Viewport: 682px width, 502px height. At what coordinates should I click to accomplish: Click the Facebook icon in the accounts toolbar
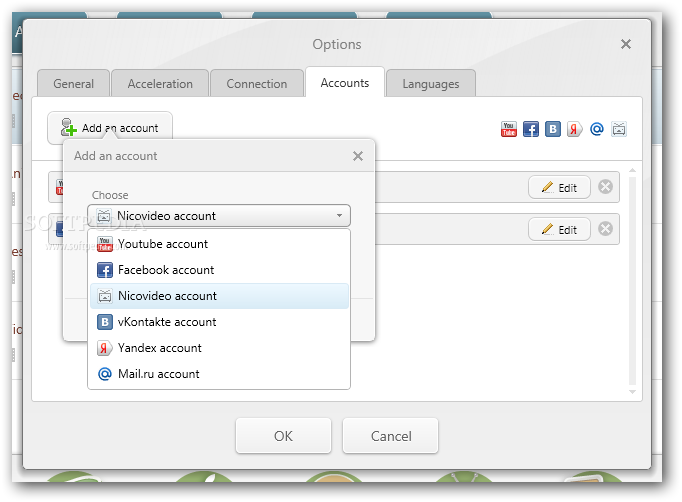click(x=531, y=129)
